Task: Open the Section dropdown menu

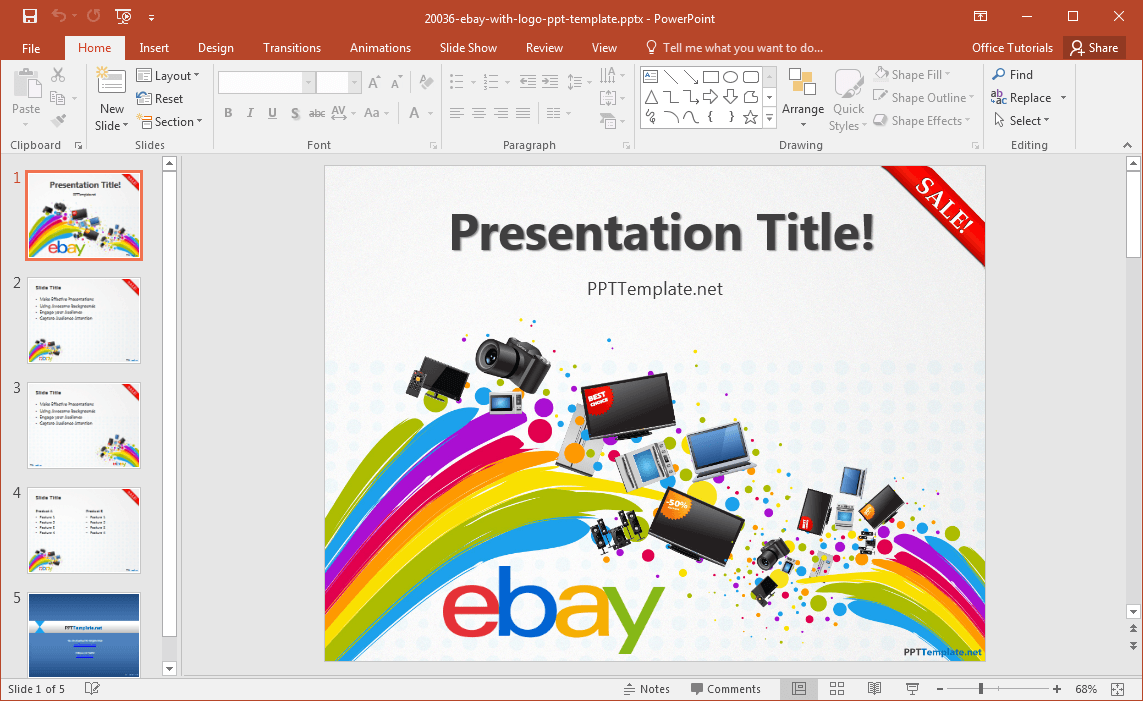Action: point(169,122)
